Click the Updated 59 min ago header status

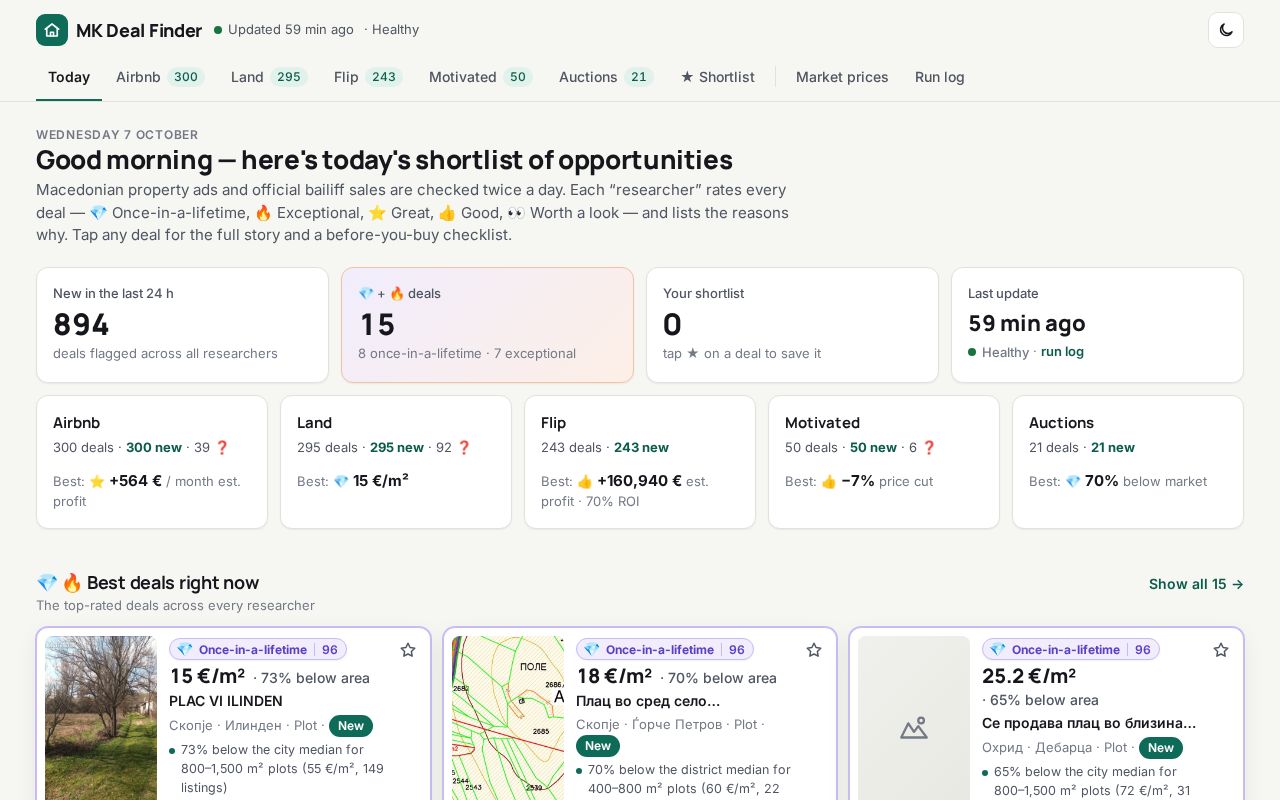click(x=284, y=30)
